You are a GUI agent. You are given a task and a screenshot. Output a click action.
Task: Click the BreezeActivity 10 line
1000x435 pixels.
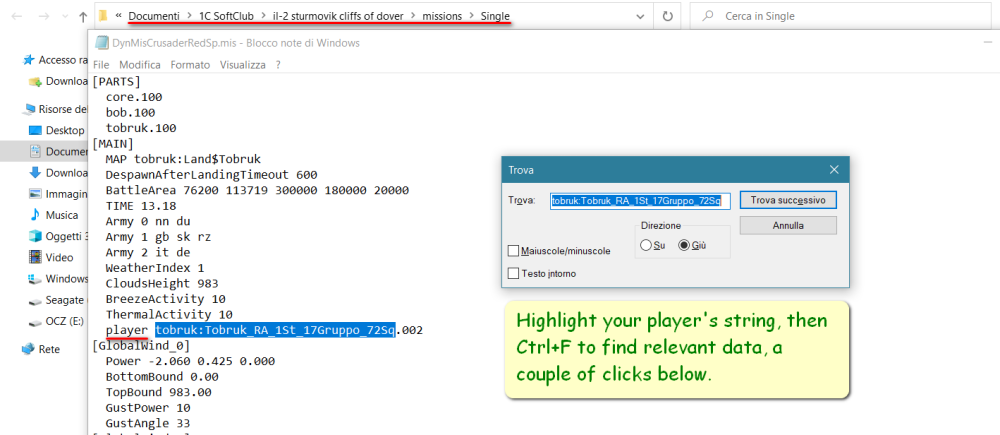[165, 299]
